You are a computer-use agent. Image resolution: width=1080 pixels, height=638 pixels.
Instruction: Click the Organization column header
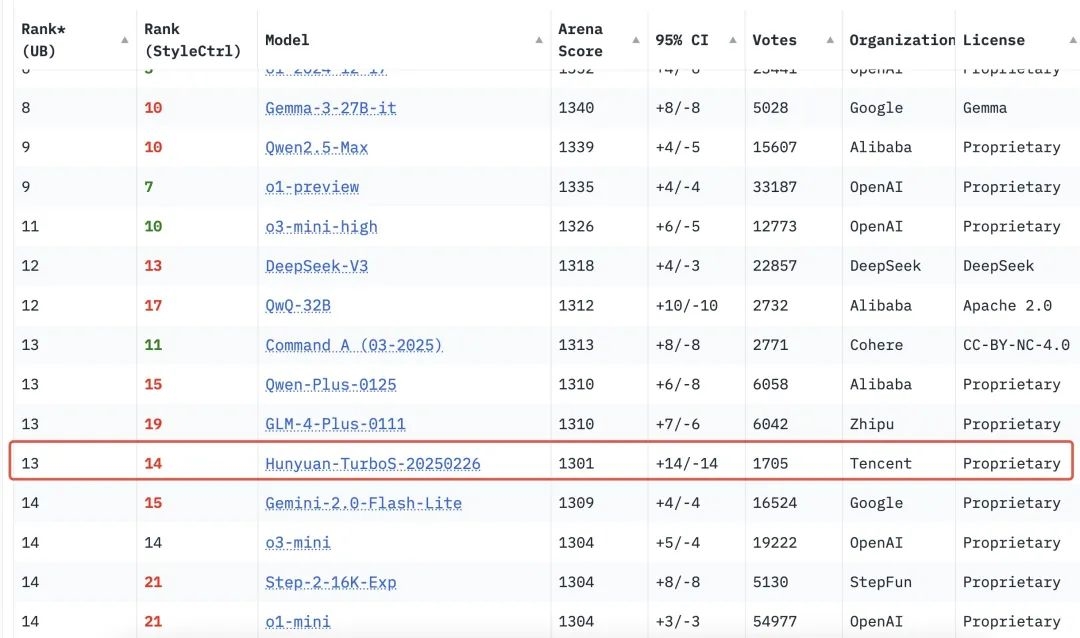pos(899,40)
